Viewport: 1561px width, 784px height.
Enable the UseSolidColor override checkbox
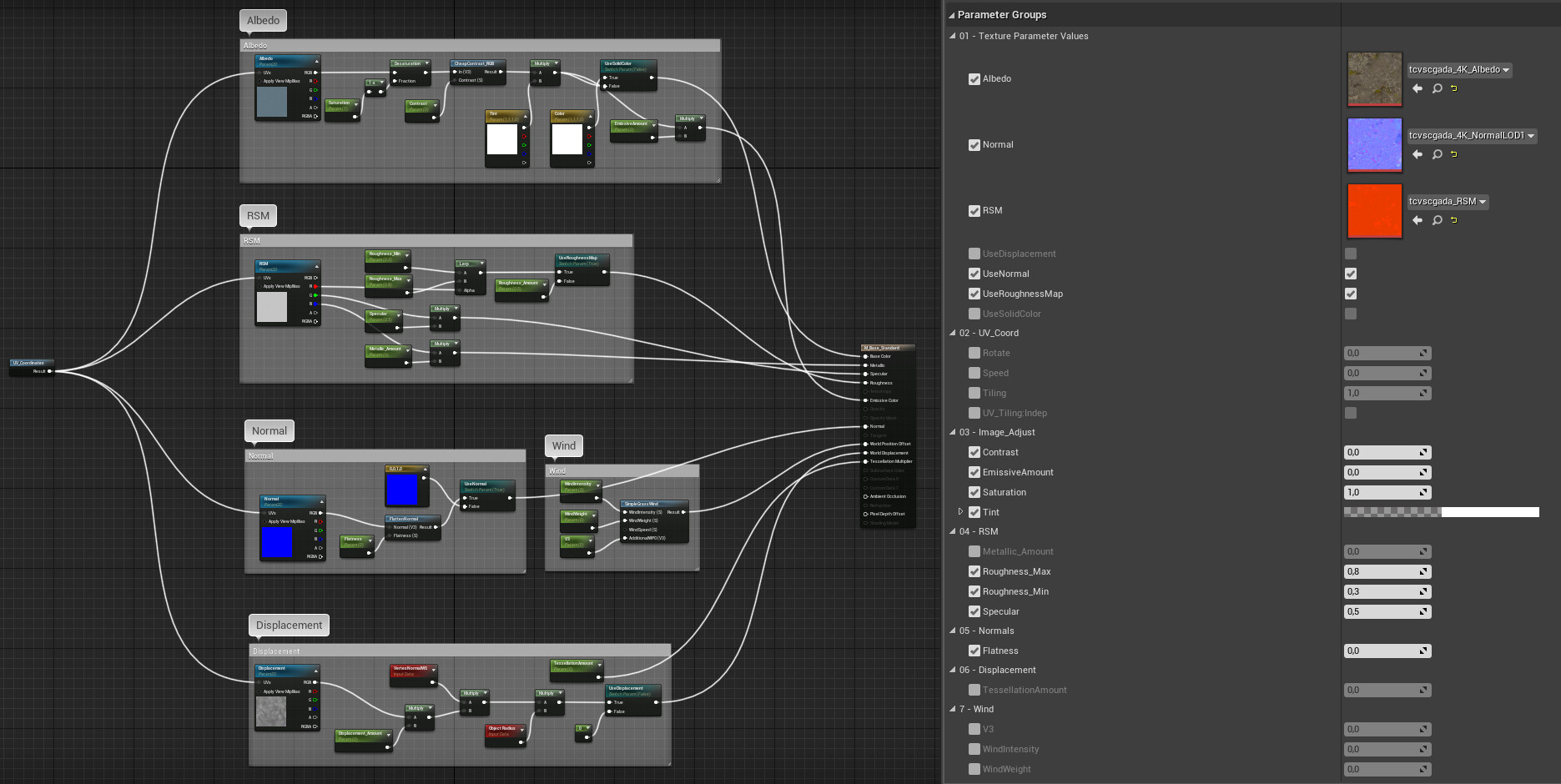click(x=974, y=314)
